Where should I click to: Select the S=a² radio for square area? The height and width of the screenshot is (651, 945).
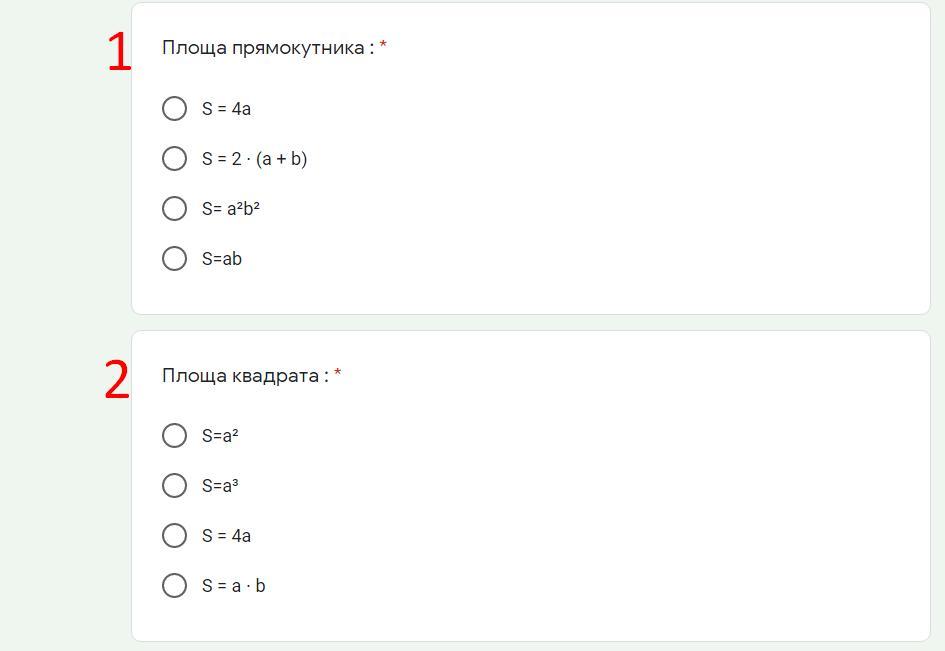point(174,435)
